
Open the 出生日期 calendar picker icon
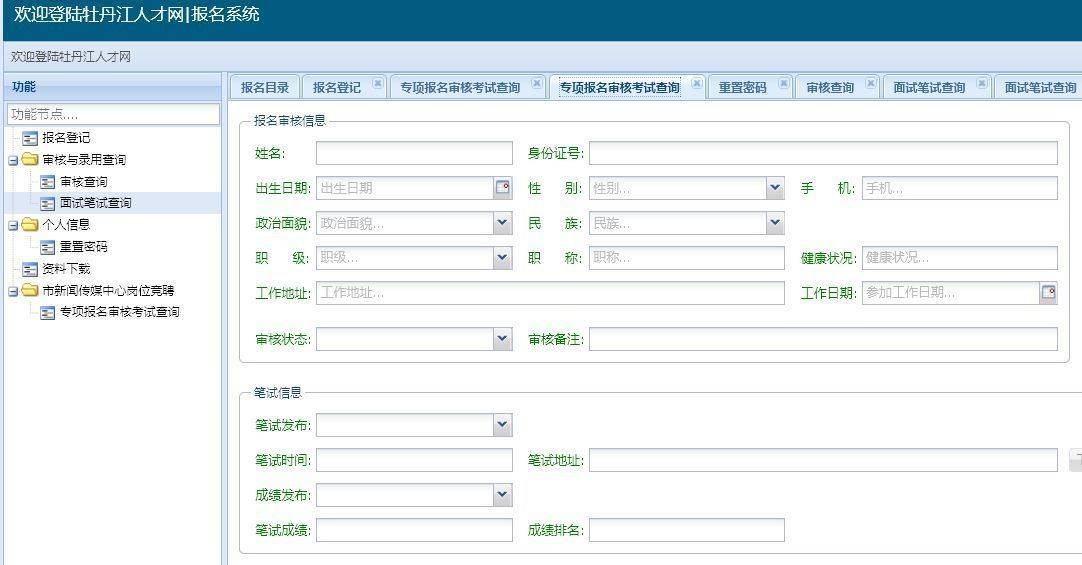point(503,188)
